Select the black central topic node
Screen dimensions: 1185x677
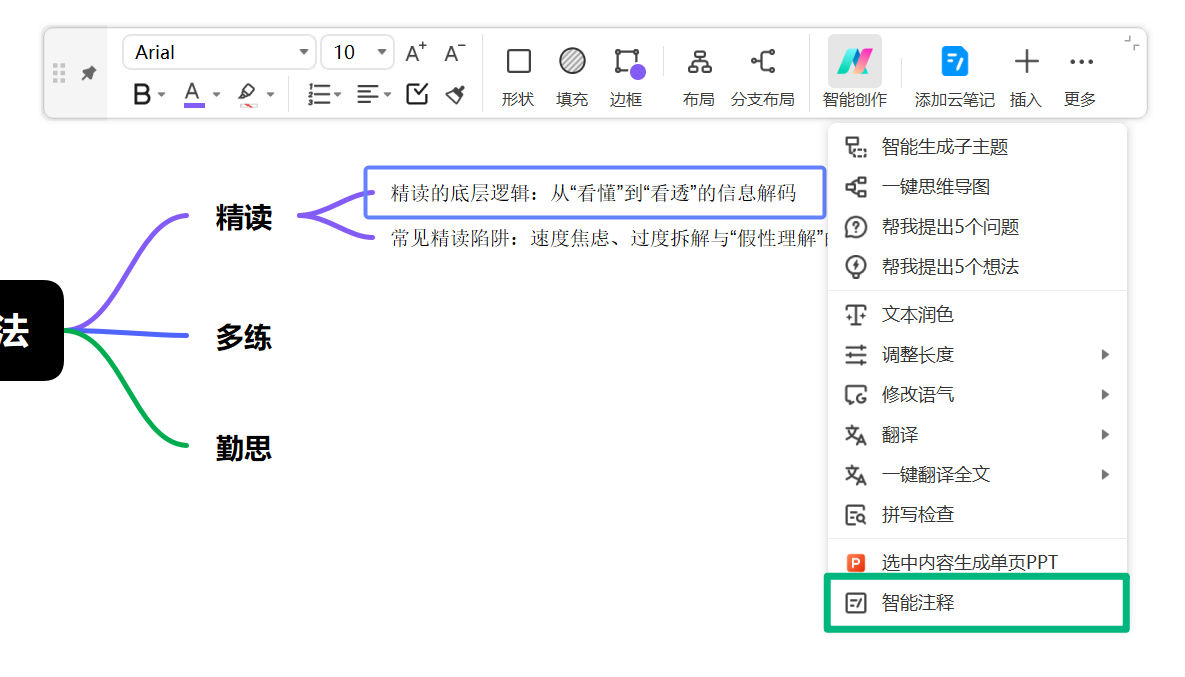click(30, 330)
